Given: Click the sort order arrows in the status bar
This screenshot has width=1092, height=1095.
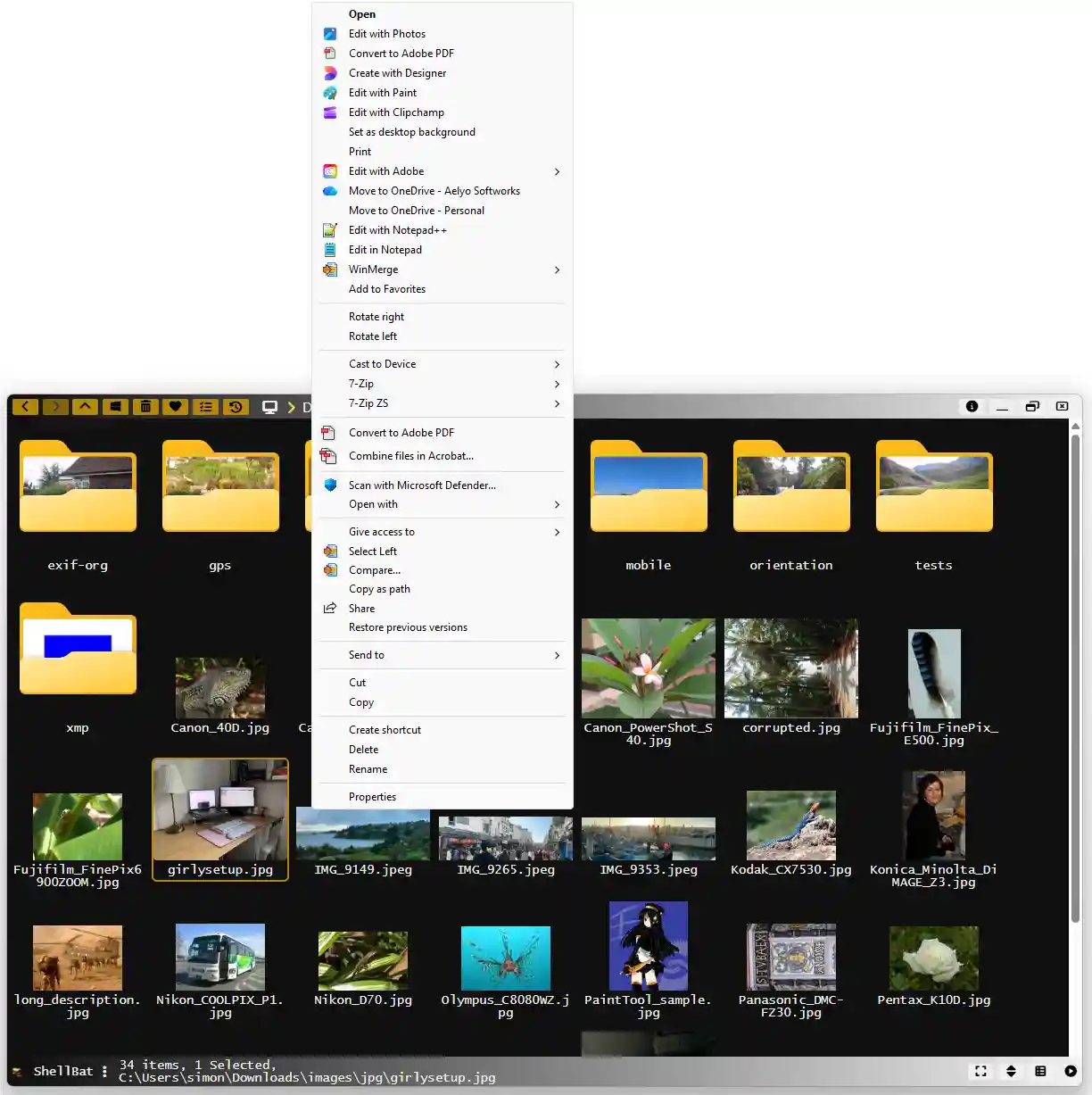Looking at the screenshot, I should 1011,1071.
